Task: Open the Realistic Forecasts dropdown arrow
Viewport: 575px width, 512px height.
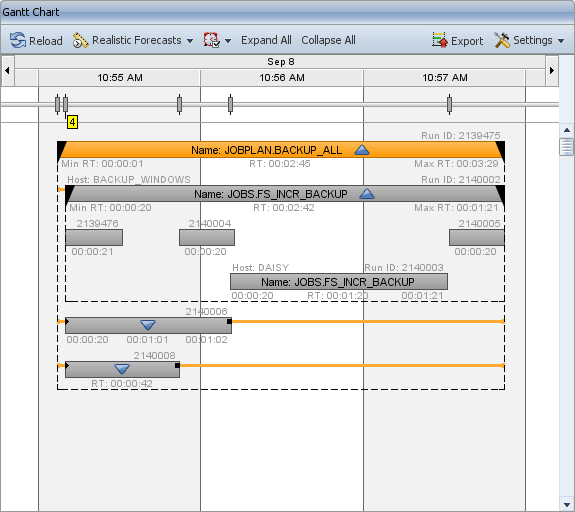Action: coord(190,41)
